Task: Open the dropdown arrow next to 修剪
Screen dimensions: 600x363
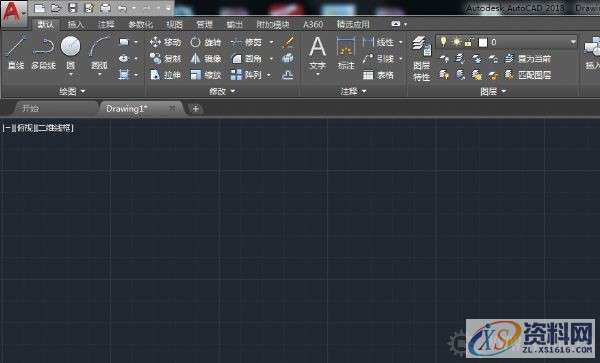Action: coord(271,42)
